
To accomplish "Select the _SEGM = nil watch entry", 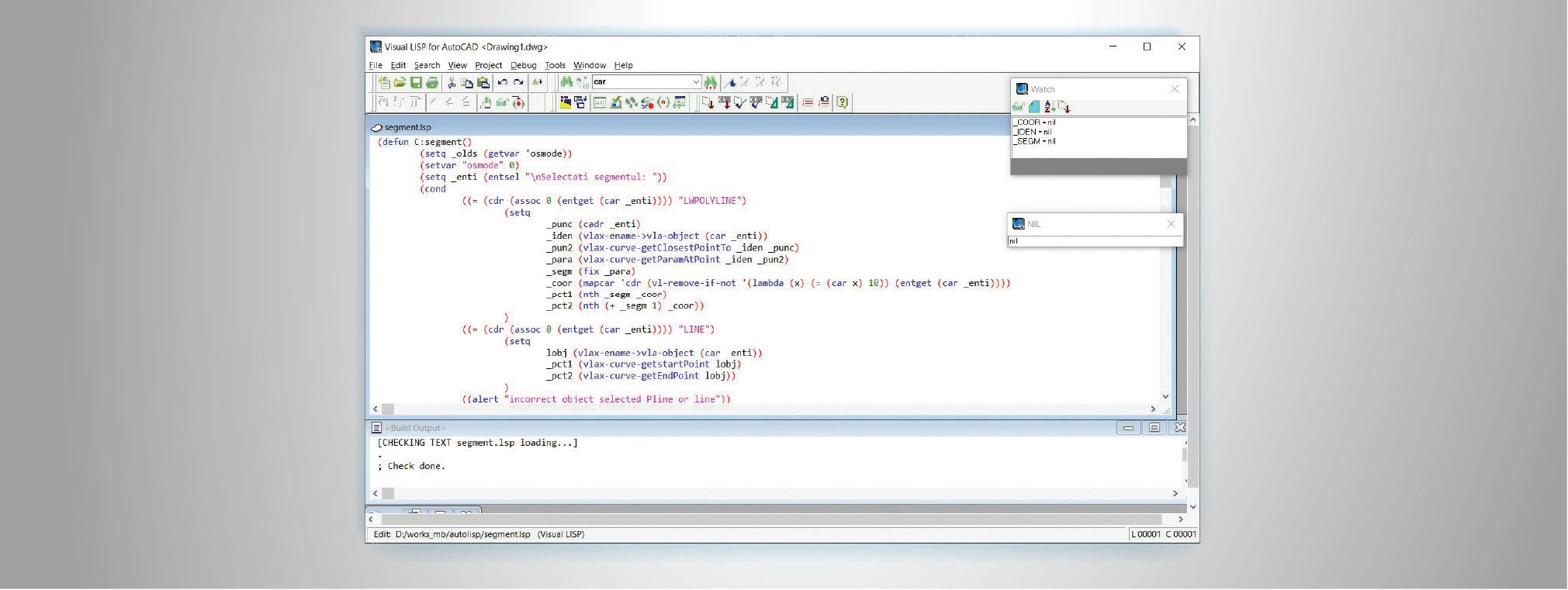I will coord(1034,141).
